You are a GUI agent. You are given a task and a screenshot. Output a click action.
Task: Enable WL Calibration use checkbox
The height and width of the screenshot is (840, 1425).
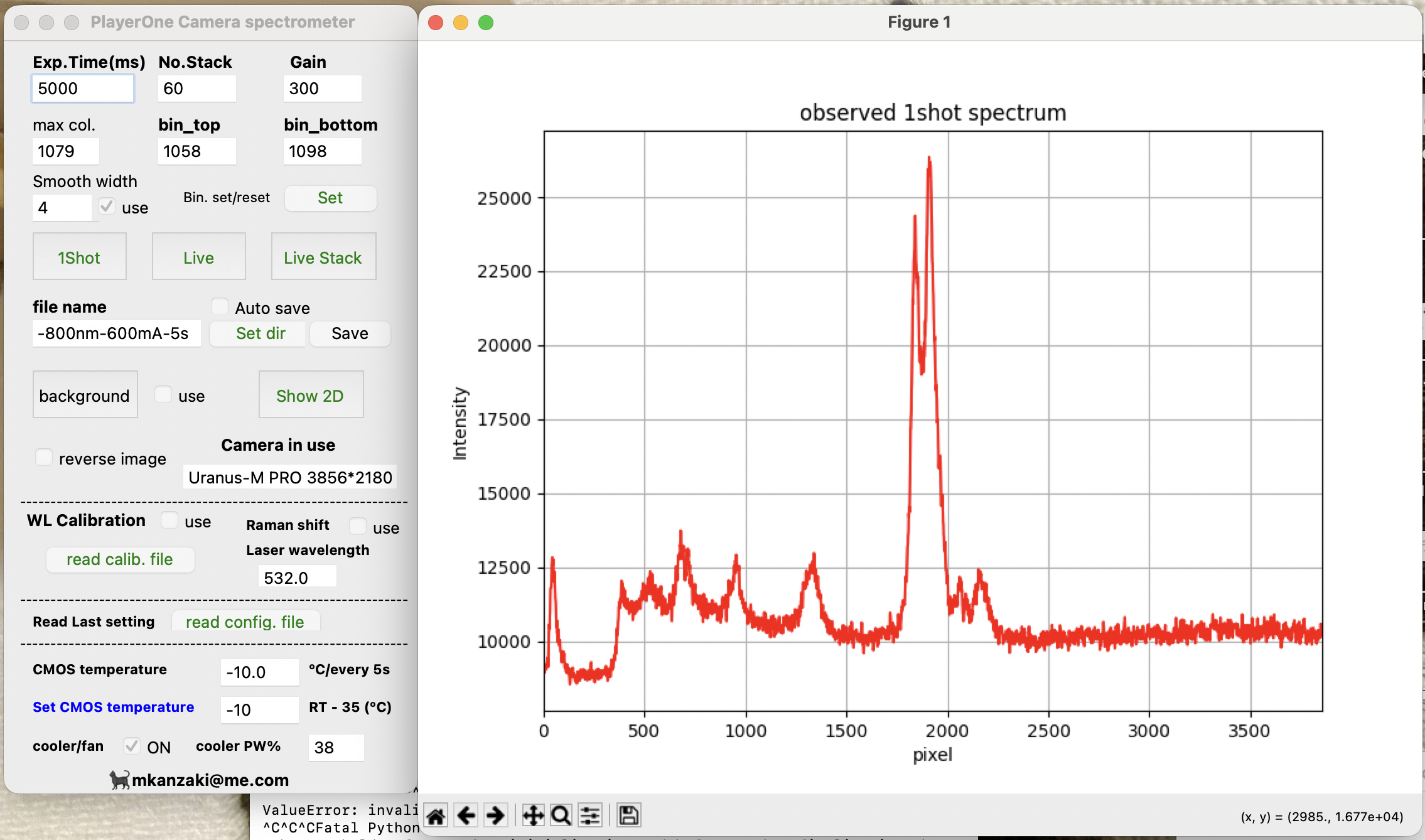169,520
